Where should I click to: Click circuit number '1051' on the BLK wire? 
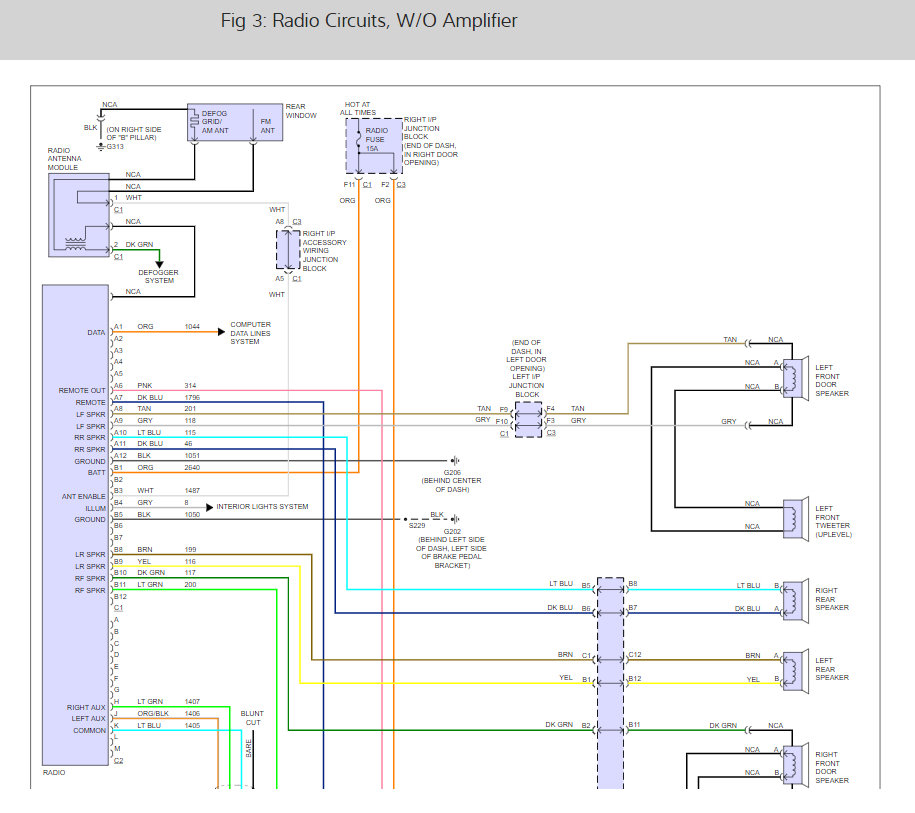coord(192,456)
